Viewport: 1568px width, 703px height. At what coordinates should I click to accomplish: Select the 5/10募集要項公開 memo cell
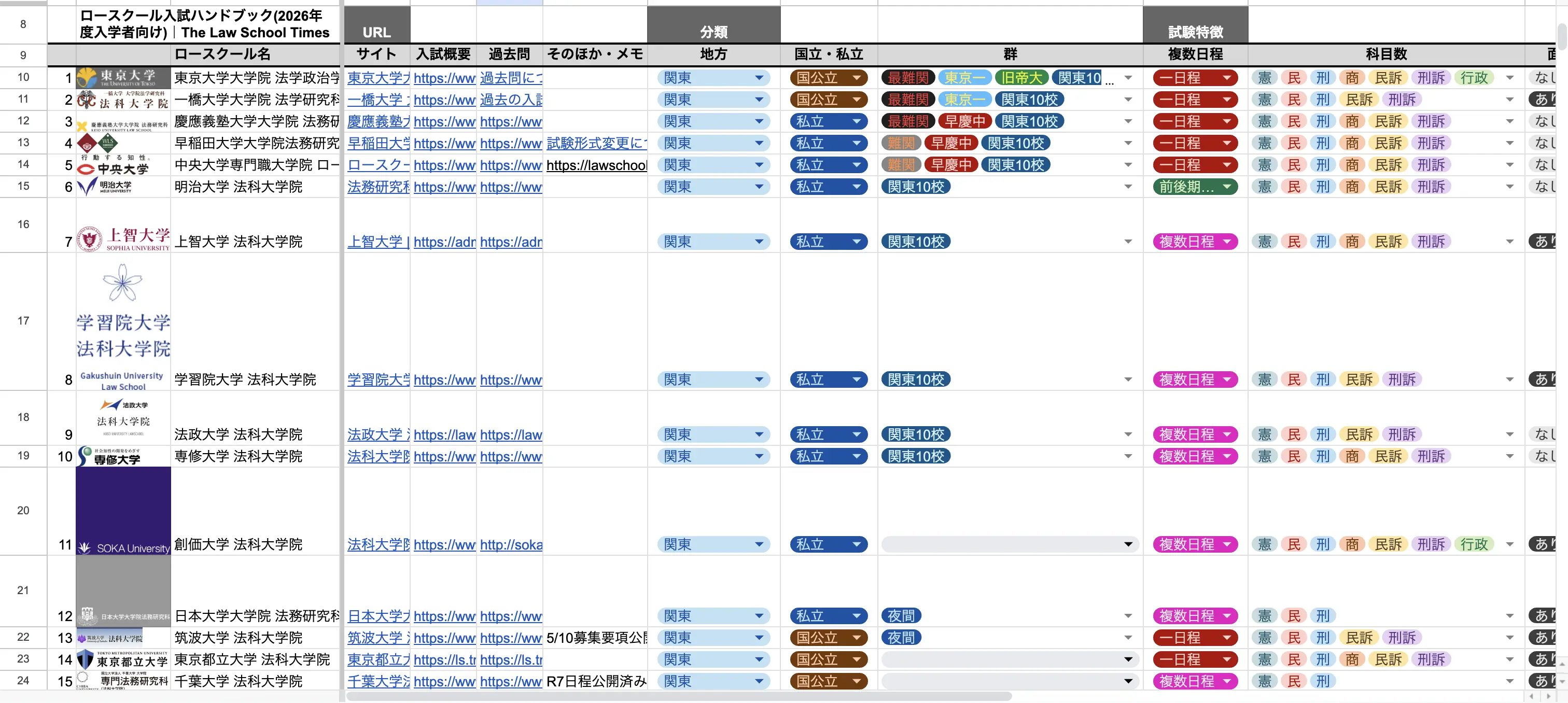pos(596,638)
